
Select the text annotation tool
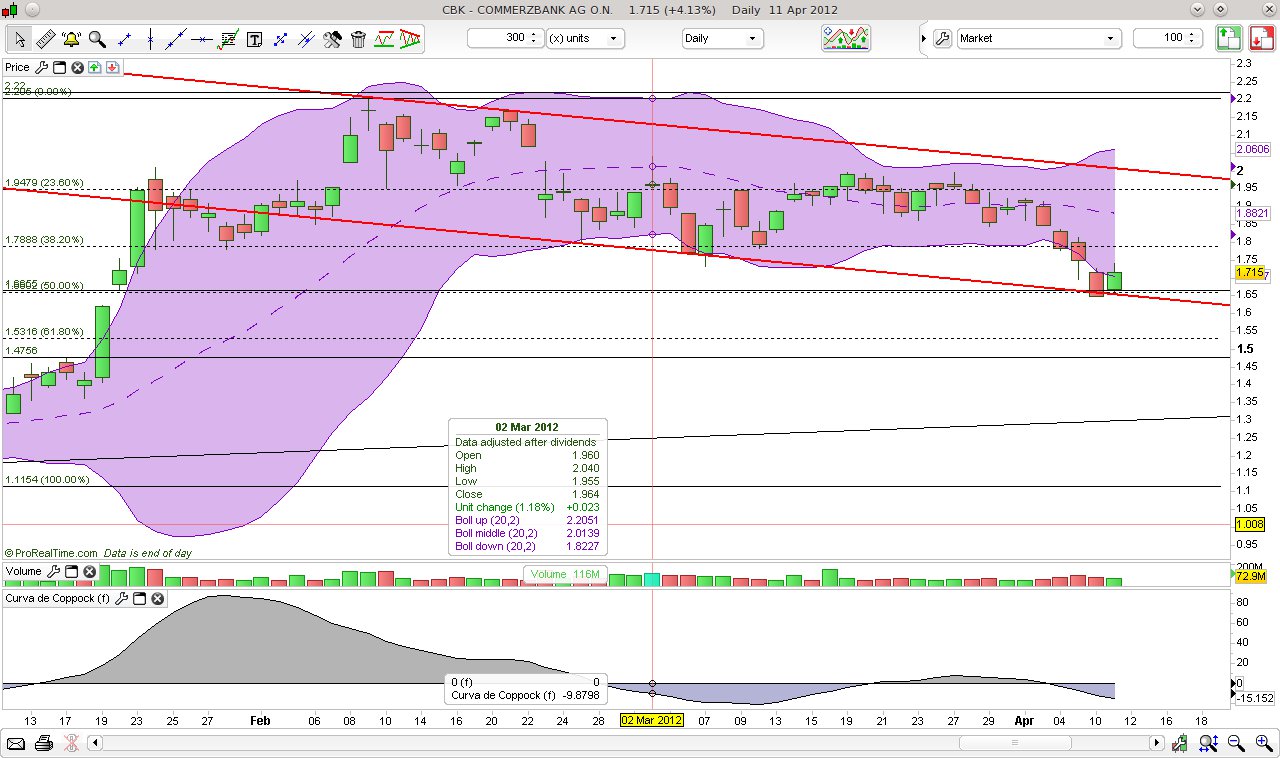[255, 38]
